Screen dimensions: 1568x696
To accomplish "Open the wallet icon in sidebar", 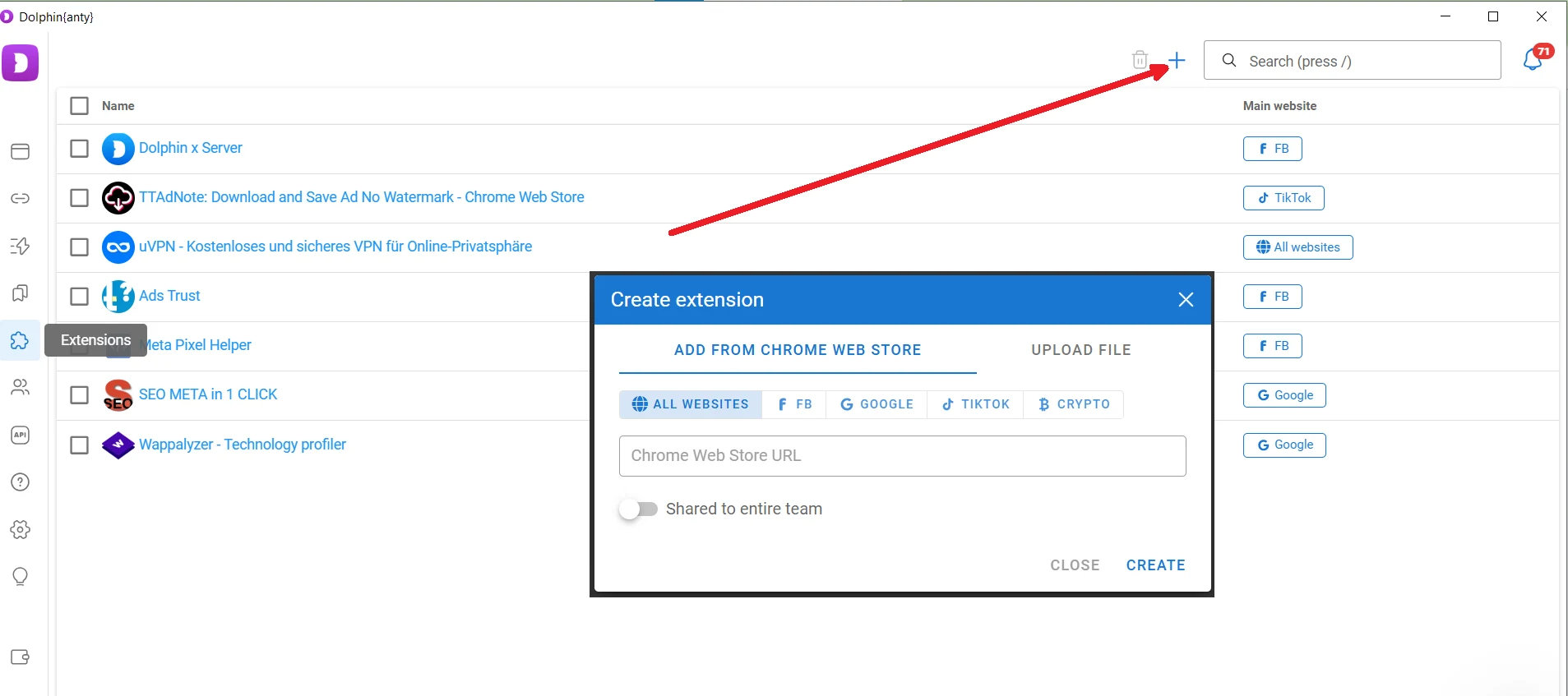I will [x=21, y=657].
